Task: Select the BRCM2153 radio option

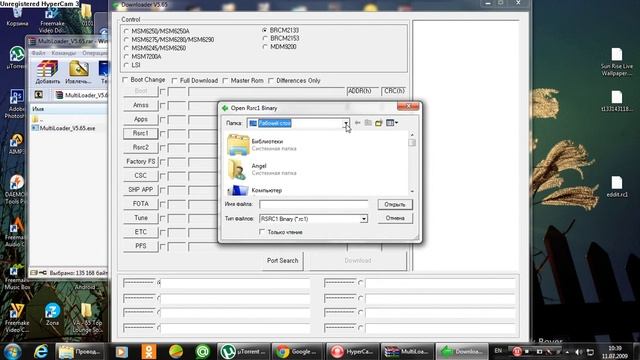Action: [265, 38]
